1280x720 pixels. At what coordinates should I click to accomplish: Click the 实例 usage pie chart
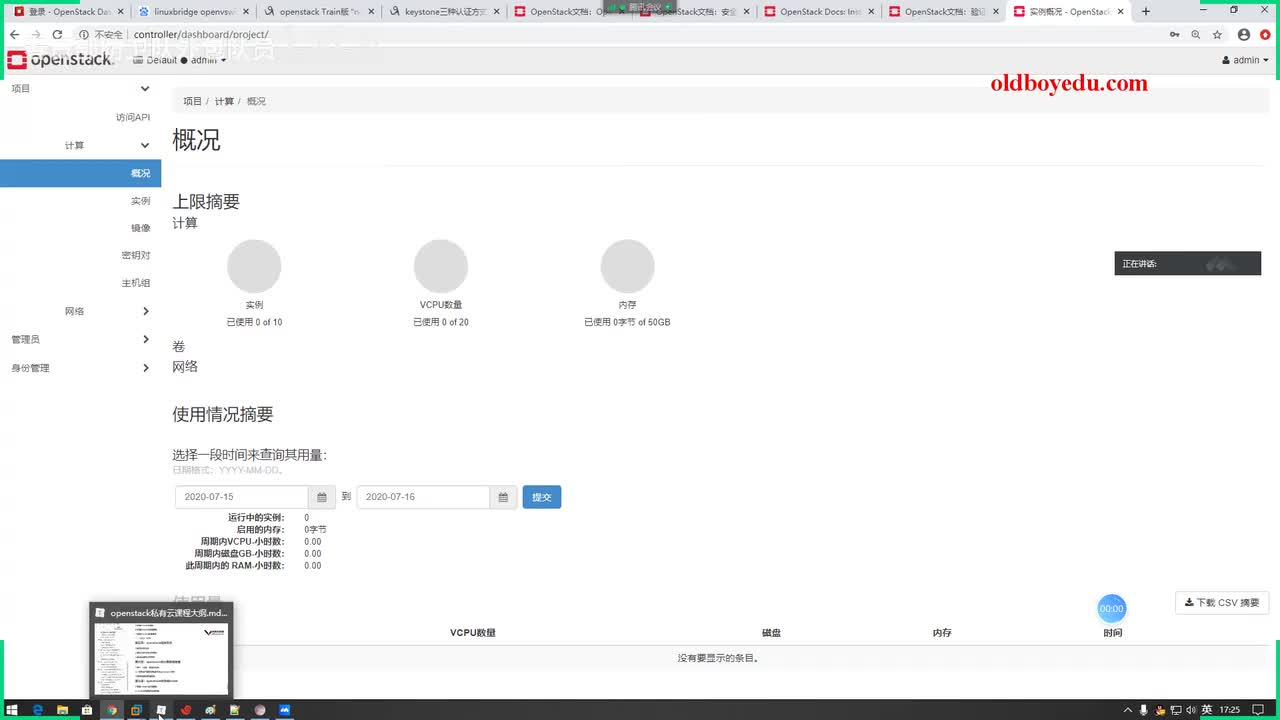tap(254, 266)
